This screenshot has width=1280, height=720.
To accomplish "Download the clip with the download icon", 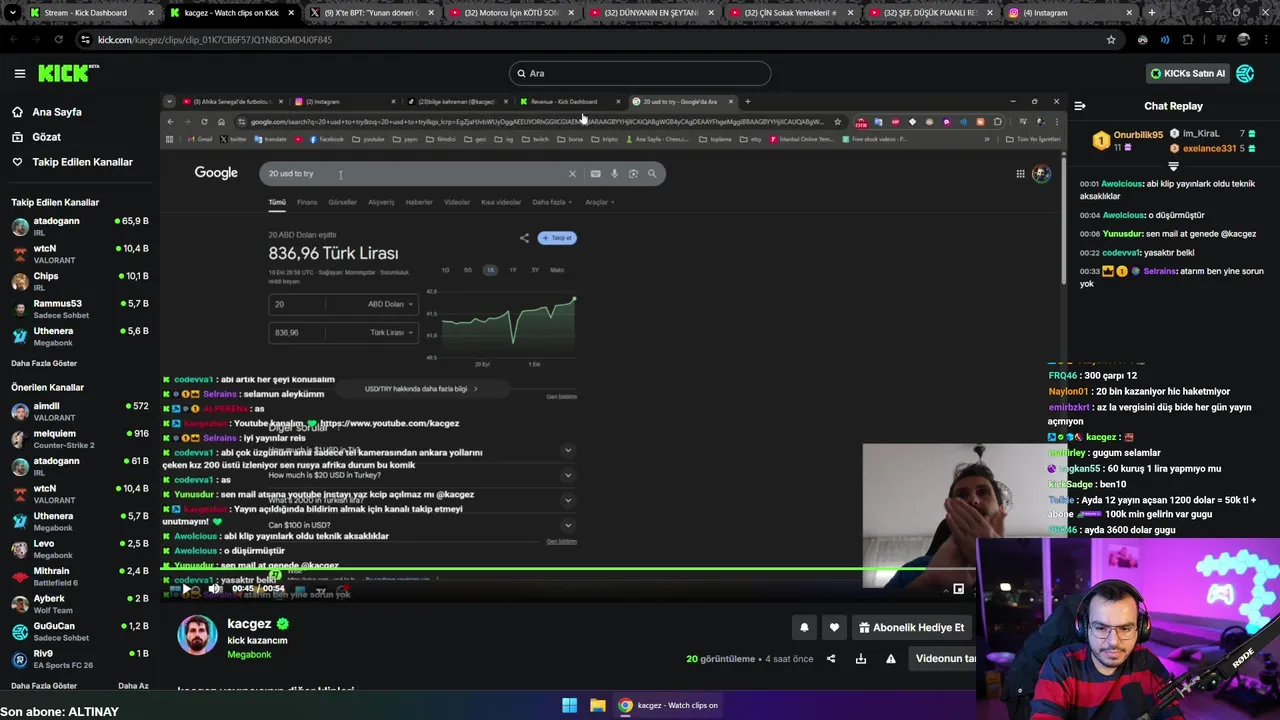I will click(x=860, y=659).
